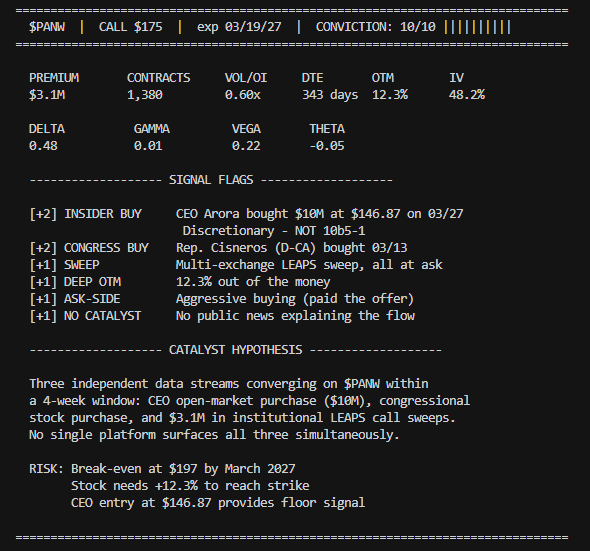Click the RISK: Break-even at $197 line
590x551 pixels.
pos(162,469)
